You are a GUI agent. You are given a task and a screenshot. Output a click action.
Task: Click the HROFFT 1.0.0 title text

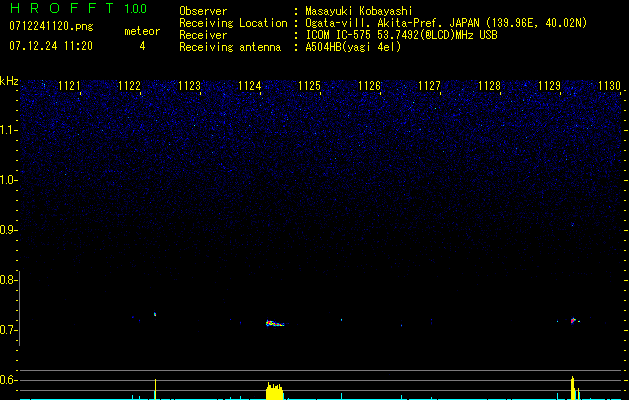tap(78, 8)
